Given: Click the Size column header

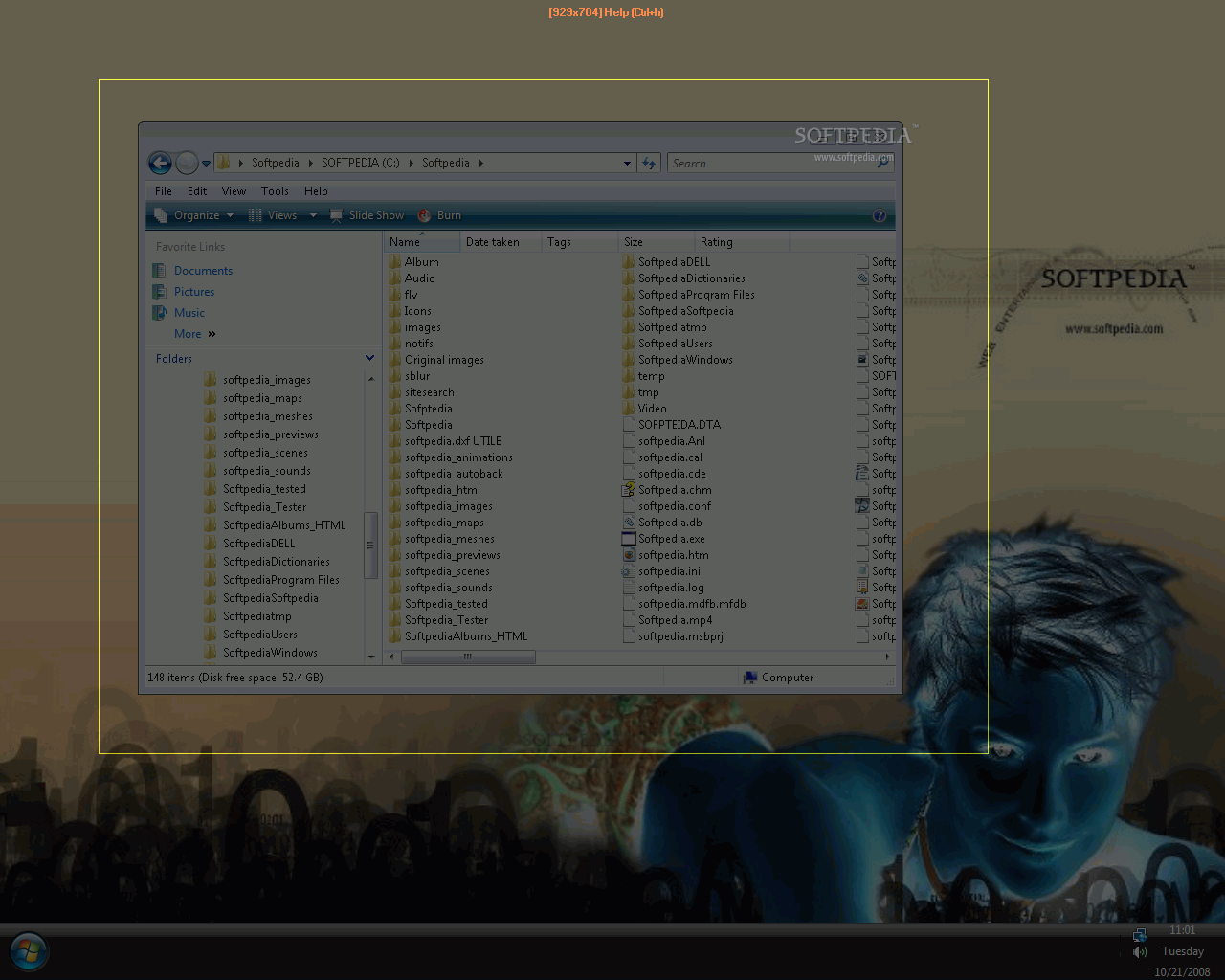Looking at the screenshot, I should (x=657, y=242).
